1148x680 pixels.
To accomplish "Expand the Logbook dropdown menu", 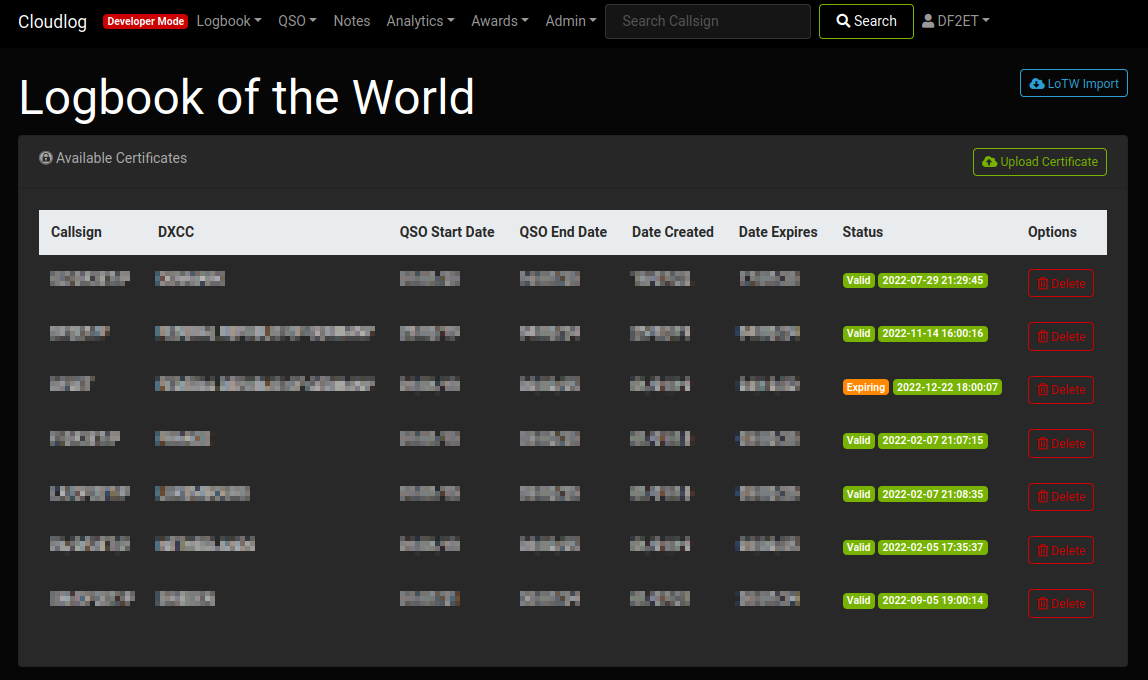I will click(228, 21).
